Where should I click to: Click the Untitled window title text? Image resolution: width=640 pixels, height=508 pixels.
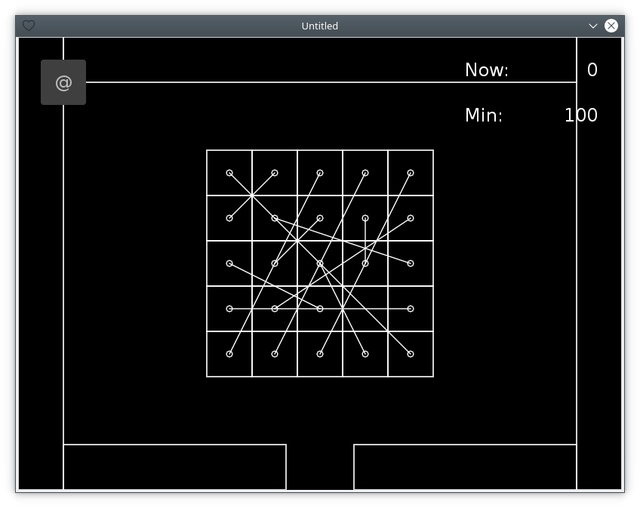click(x=320, y=26)
